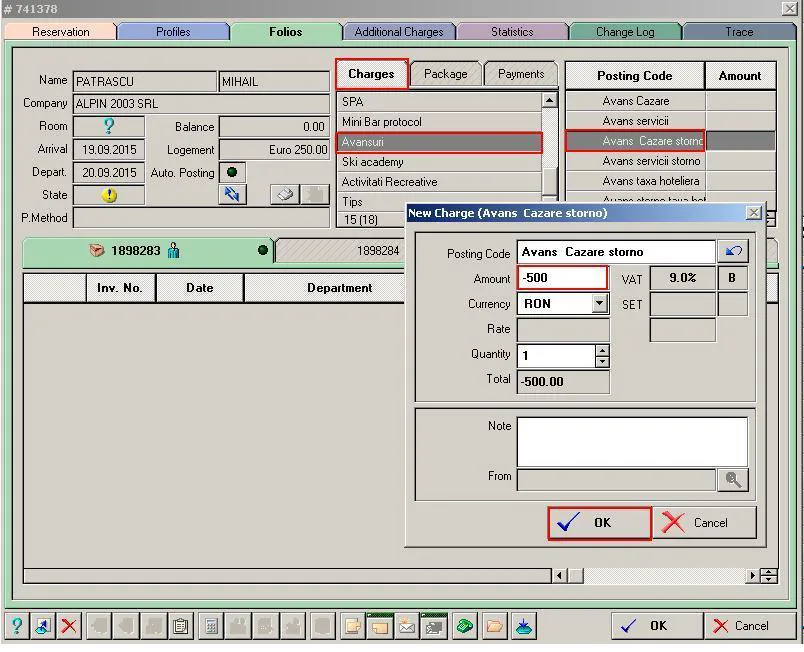Click the blue undo arrow beside Posting Code
Screen dimensions: 804x652
pyautogui.click(x=733, y=252)
